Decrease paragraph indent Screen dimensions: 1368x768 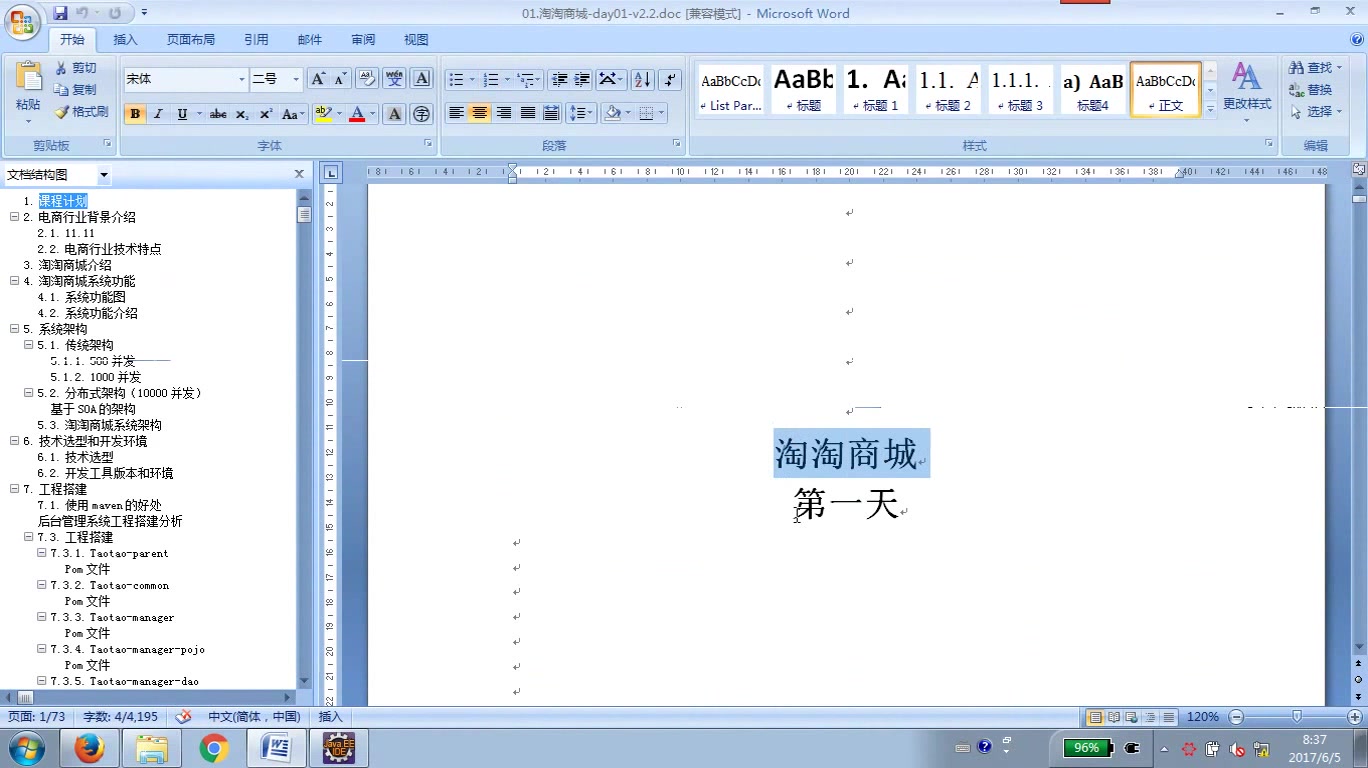click(559, 79)
